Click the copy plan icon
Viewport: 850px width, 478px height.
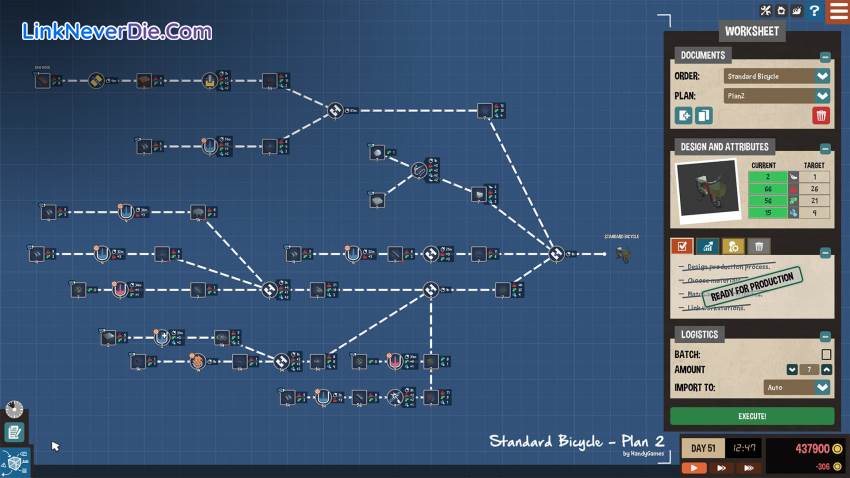point(704,116)
